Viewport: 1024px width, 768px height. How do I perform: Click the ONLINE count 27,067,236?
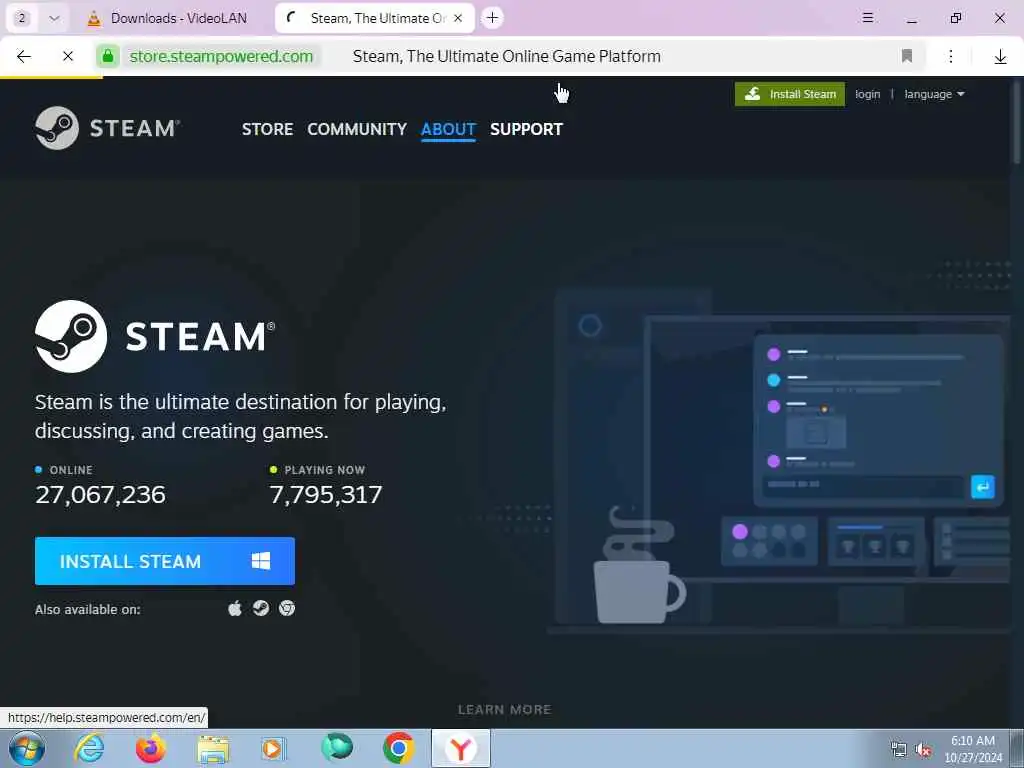click(101, 494)
